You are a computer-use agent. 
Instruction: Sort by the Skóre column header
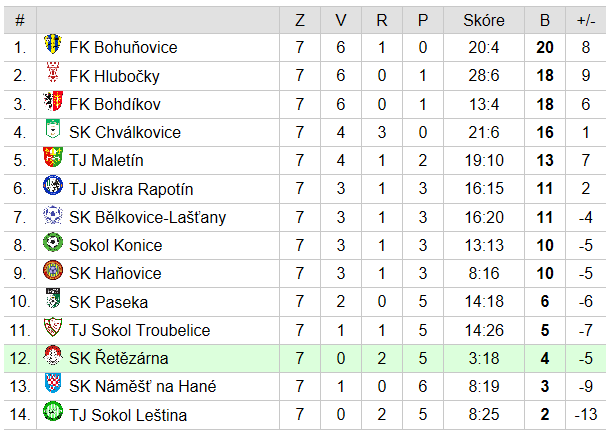coord(484,20)
